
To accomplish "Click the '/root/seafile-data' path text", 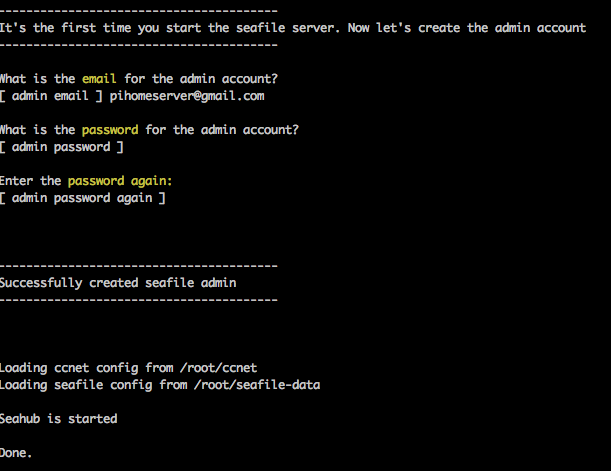I will coord(257,385).
